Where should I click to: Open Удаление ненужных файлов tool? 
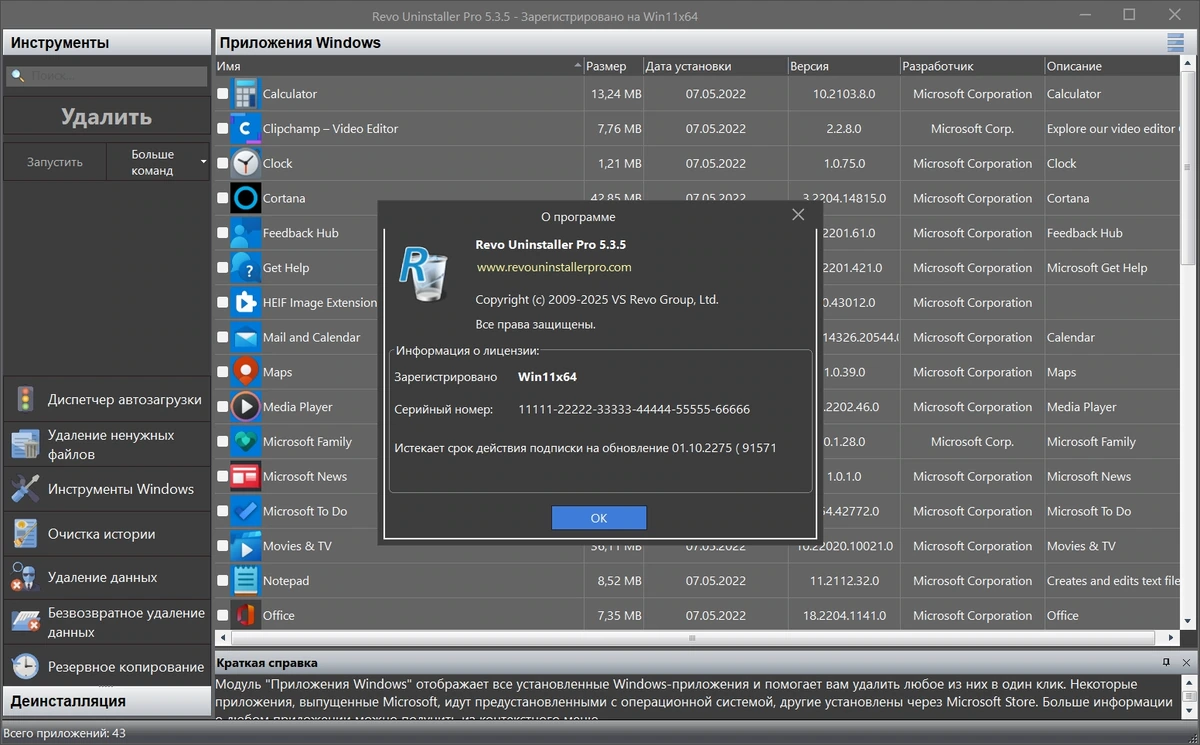[106, 444]
